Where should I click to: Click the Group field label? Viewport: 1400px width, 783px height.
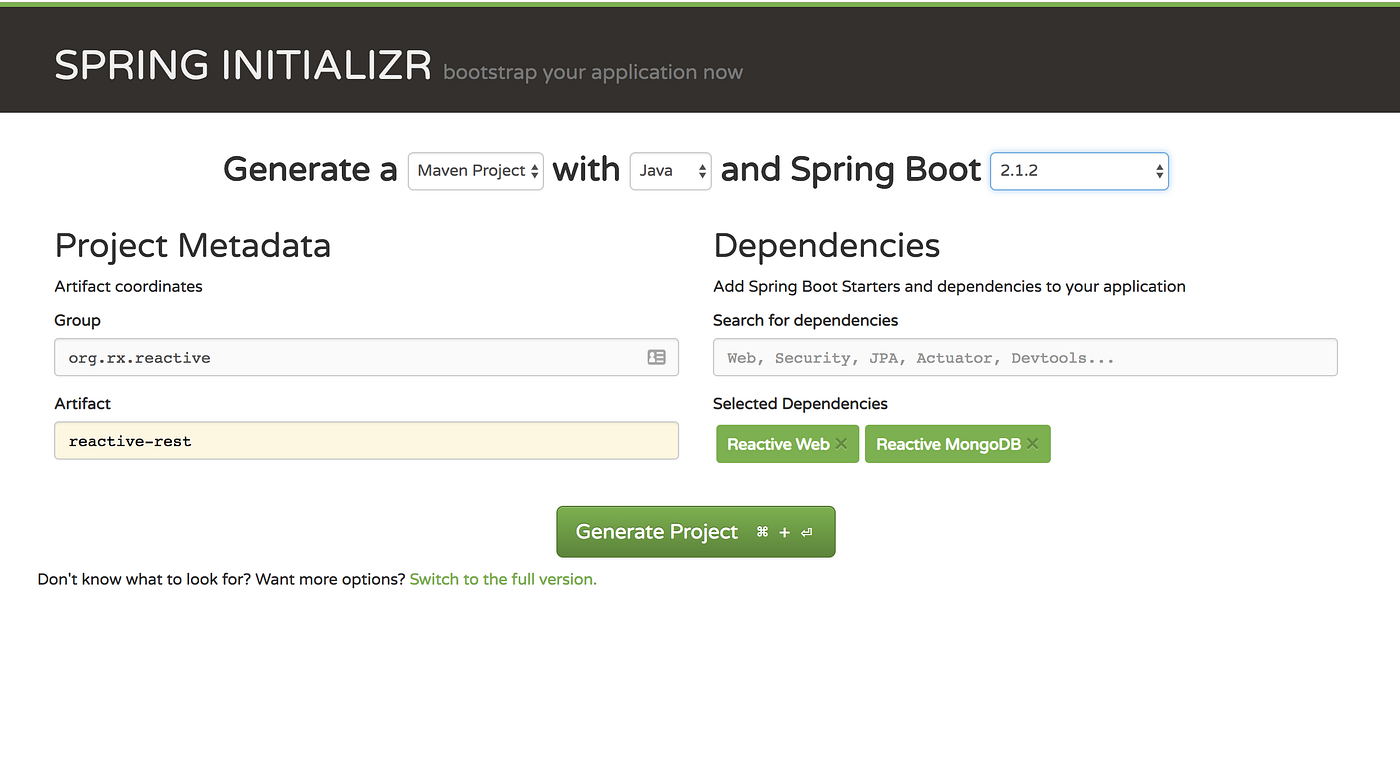tap(78, 320)
